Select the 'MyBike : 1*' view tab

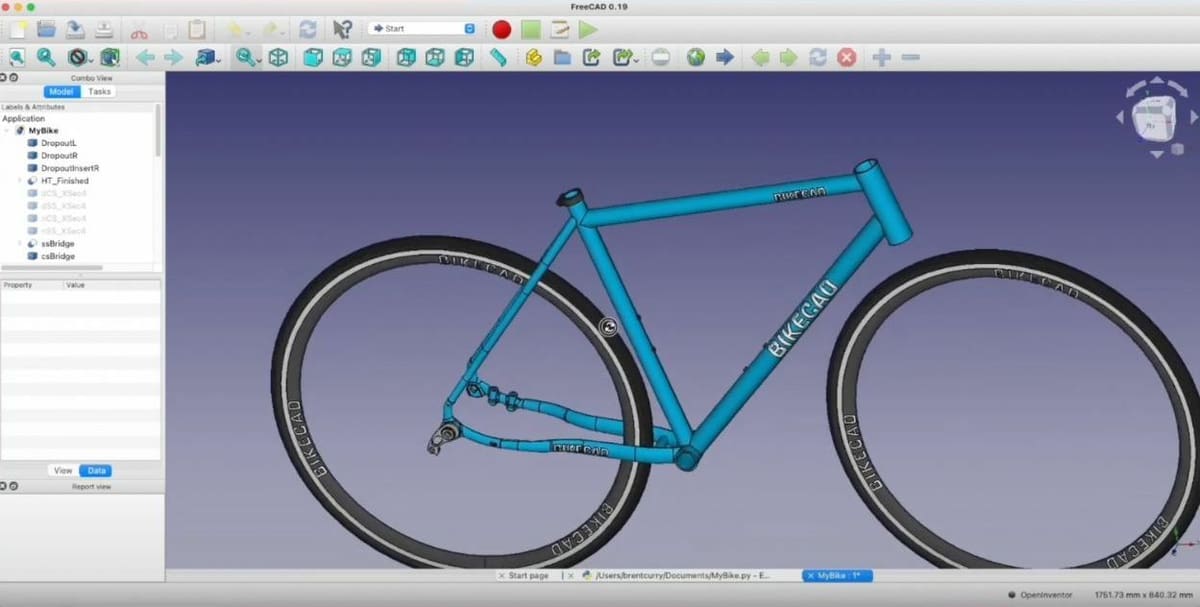[837, 575]
